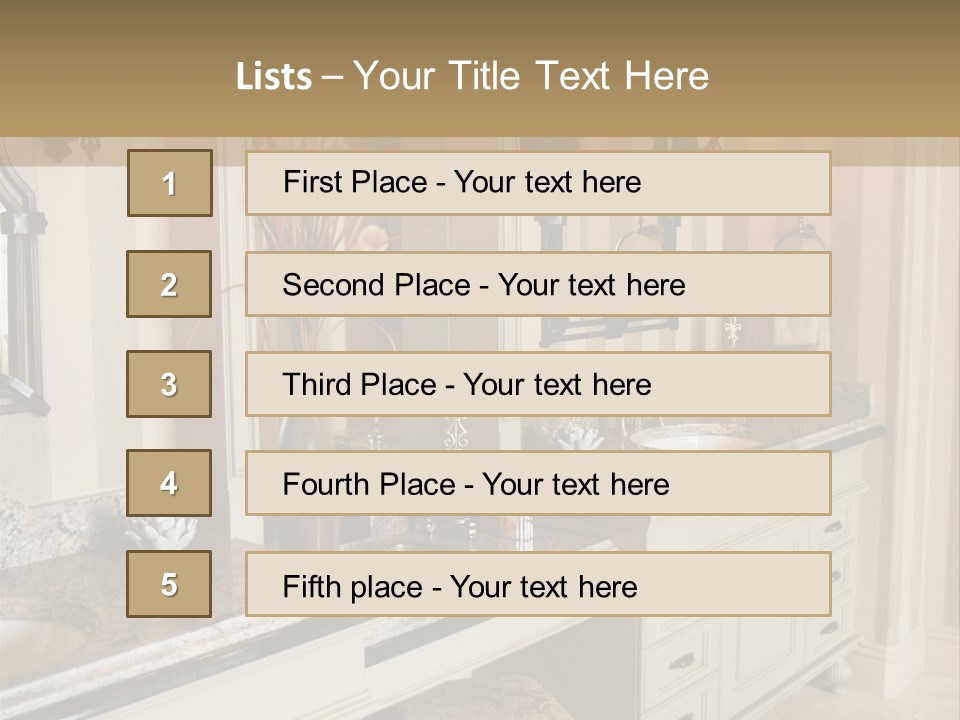
Task: Click 'First Place - Your text here'
Action: (x=538, y=183)
